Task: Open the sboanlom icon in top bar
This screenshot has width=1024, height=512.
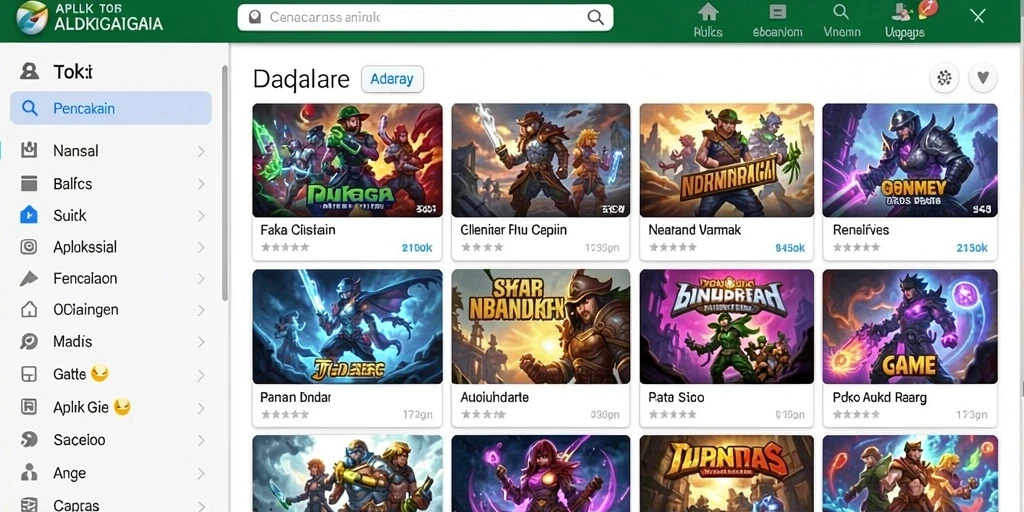Action: [x=777, y=12]
